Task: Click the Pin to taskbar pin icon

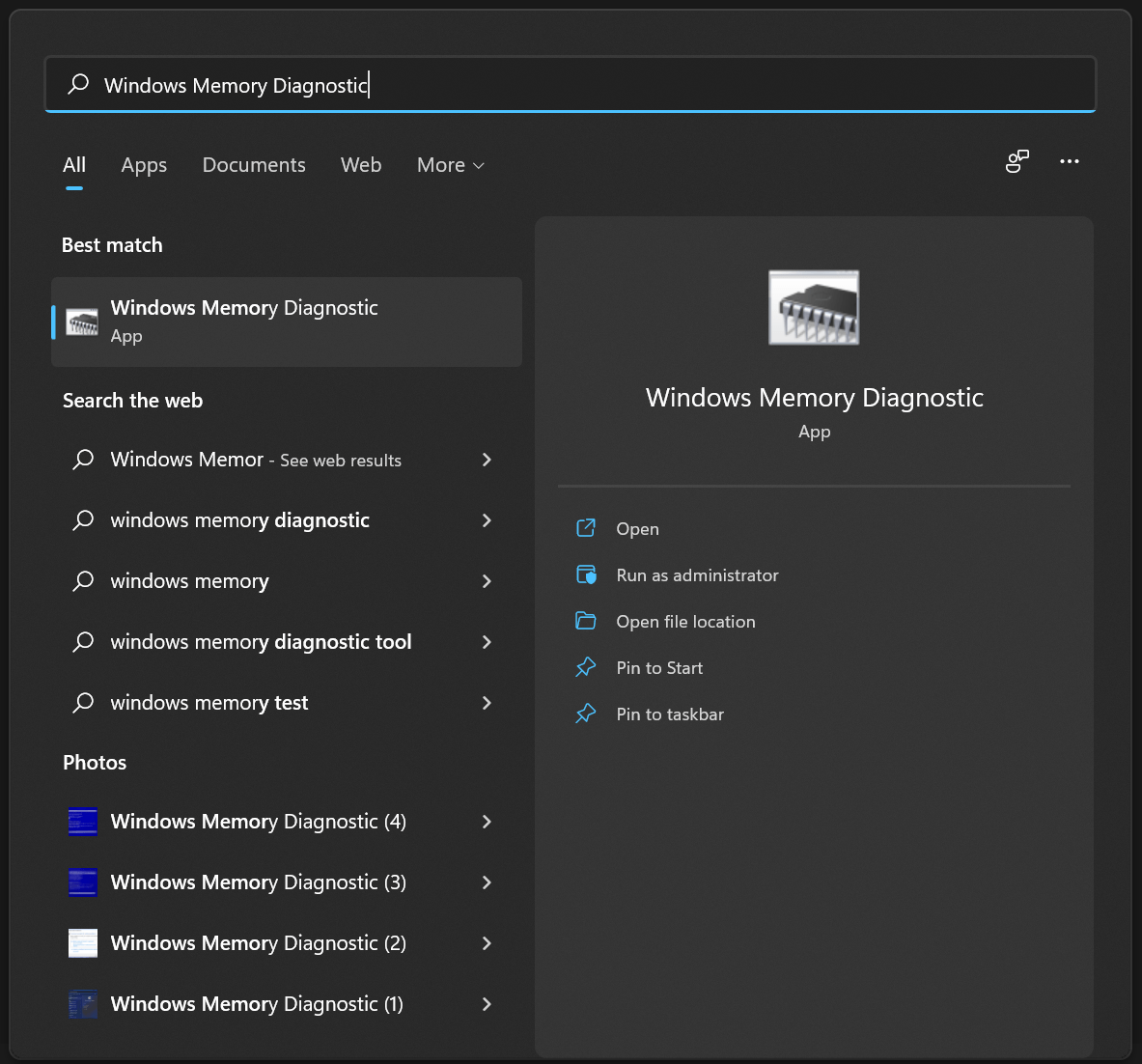Action: (586, 714)
